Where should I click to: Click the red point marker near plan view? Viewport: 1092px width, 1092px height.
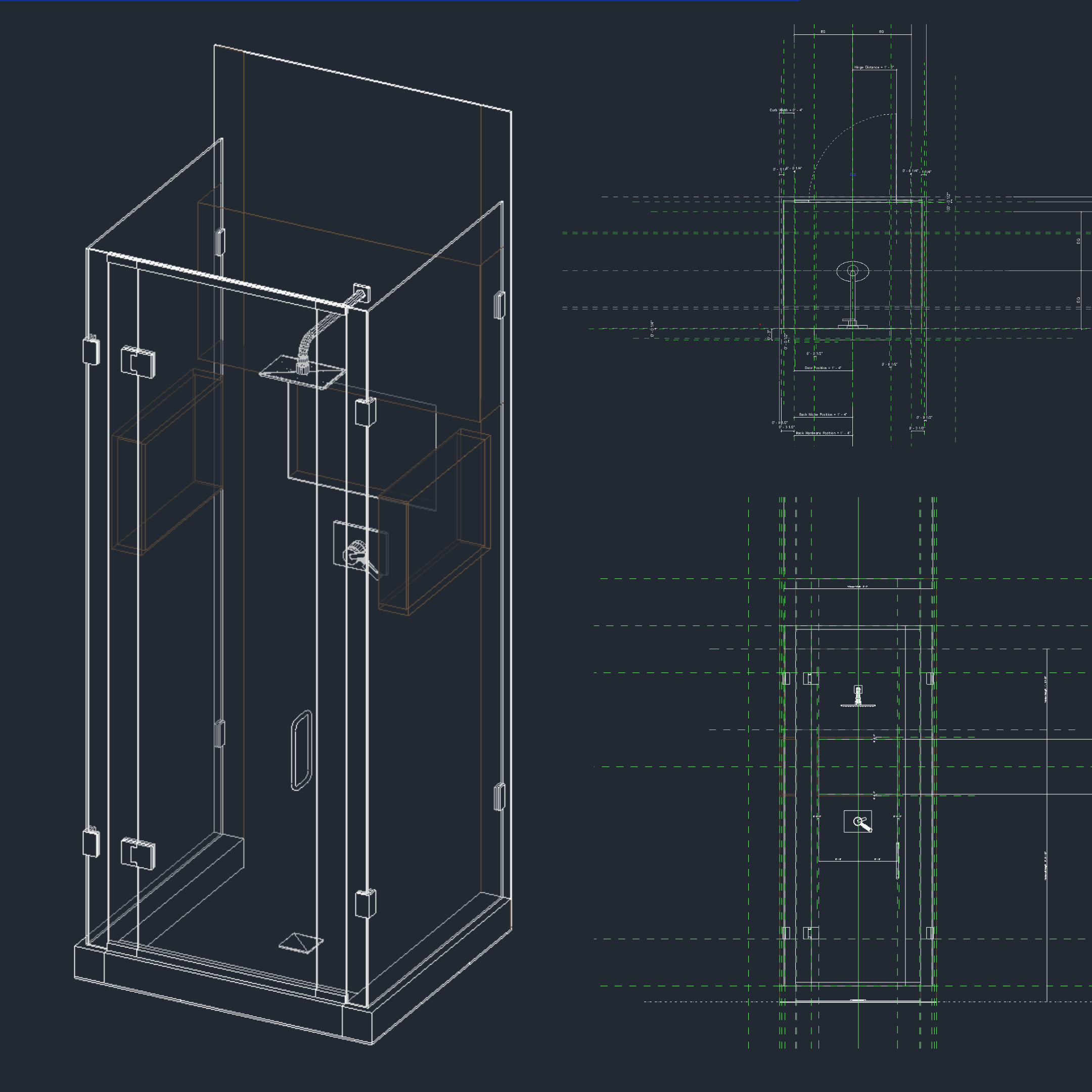pyautogui.click(x=760, y=325)
